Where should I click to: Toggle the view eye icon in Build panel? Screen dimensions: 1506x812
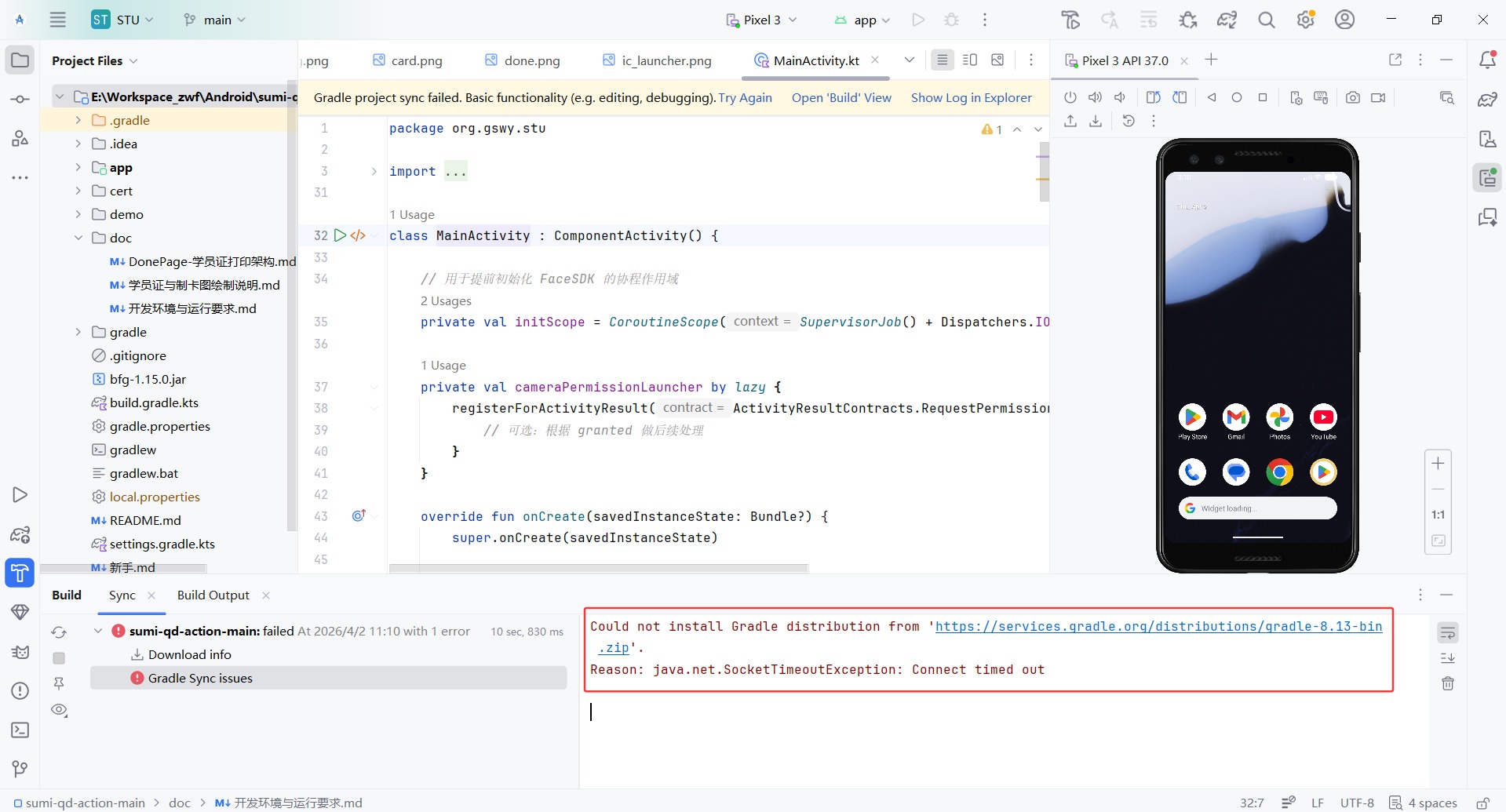(x=59, y=710)
